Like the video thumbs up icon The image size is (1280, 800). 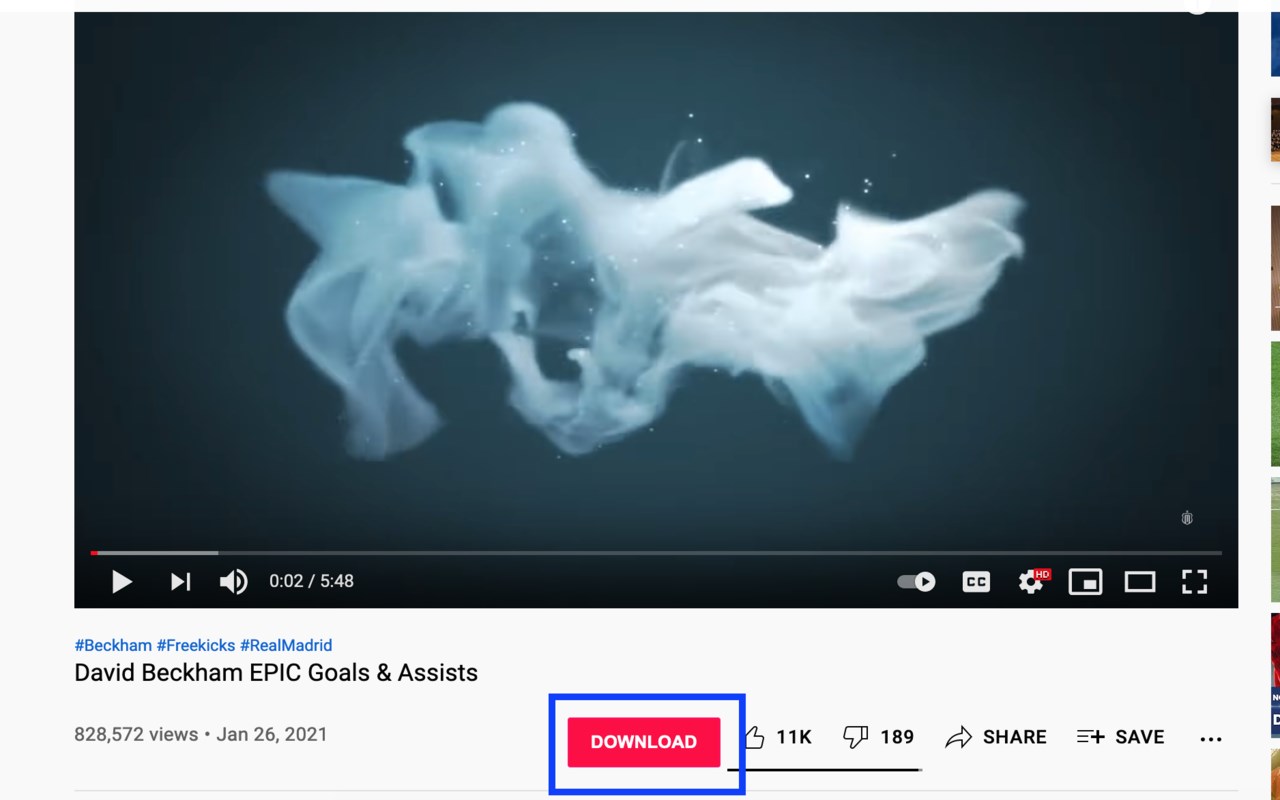click(755, 737)
